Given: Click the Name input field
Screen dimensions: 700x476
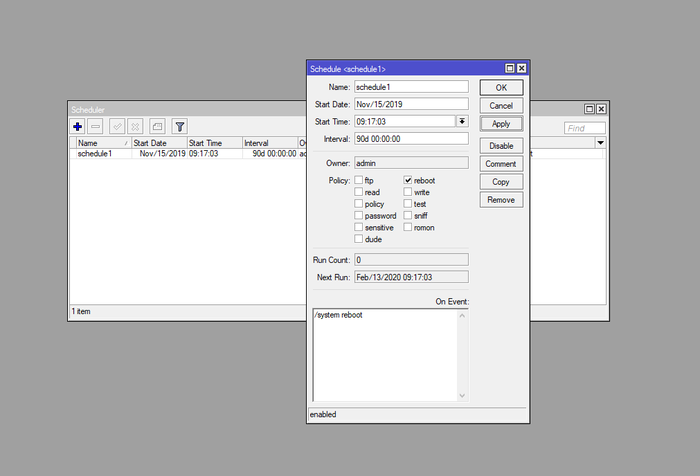Looking at the screenshot, I should [x=411, y=87].
